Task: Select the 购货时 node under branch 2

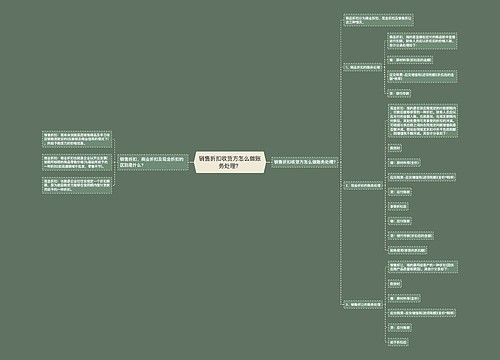Action: pos(395,148)
